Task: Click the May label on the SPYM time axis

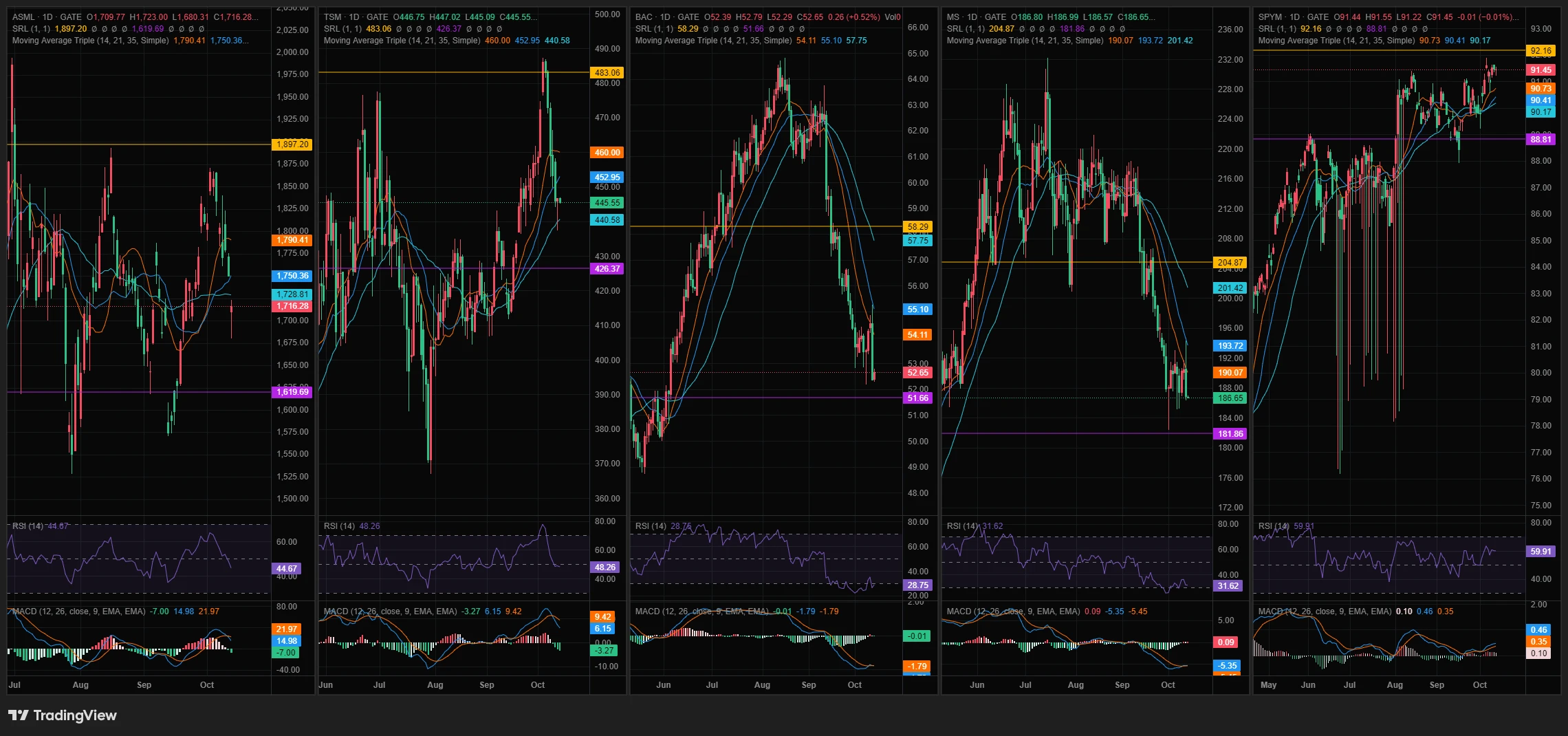Action: (x=1269, y=685)
